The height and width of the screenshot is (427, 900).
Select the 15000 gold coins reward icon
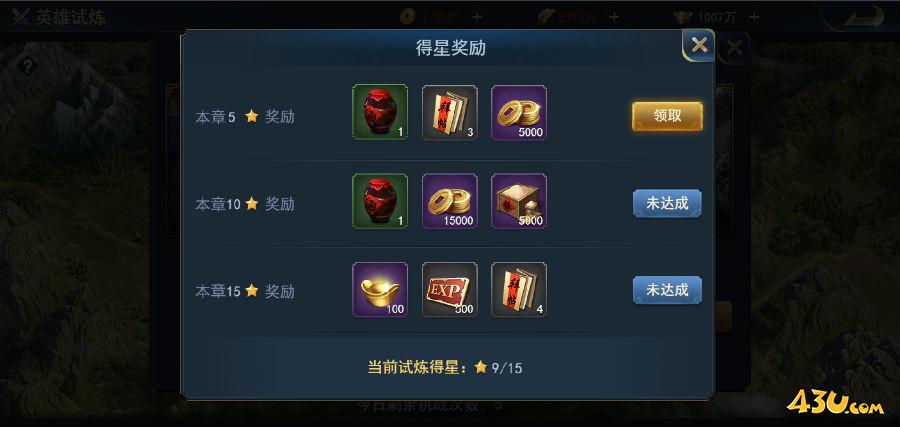(x=449, y=201)
